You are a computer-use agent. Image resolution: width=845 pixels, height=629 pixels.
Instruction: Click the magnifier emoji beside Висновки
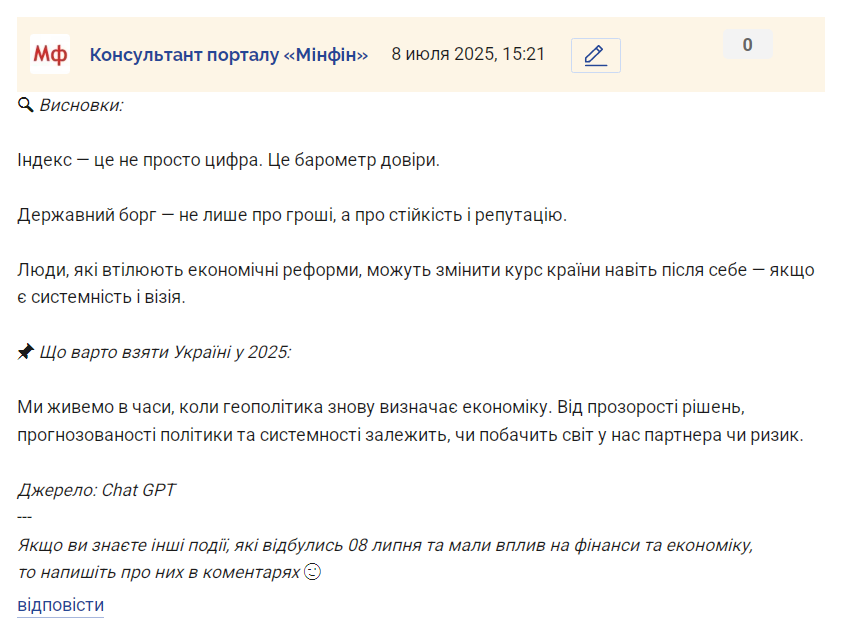pos(25,105)
